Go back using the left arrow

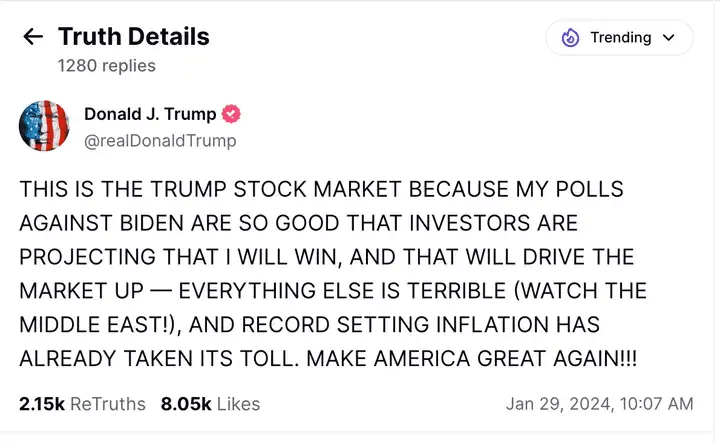click(33, 37)
